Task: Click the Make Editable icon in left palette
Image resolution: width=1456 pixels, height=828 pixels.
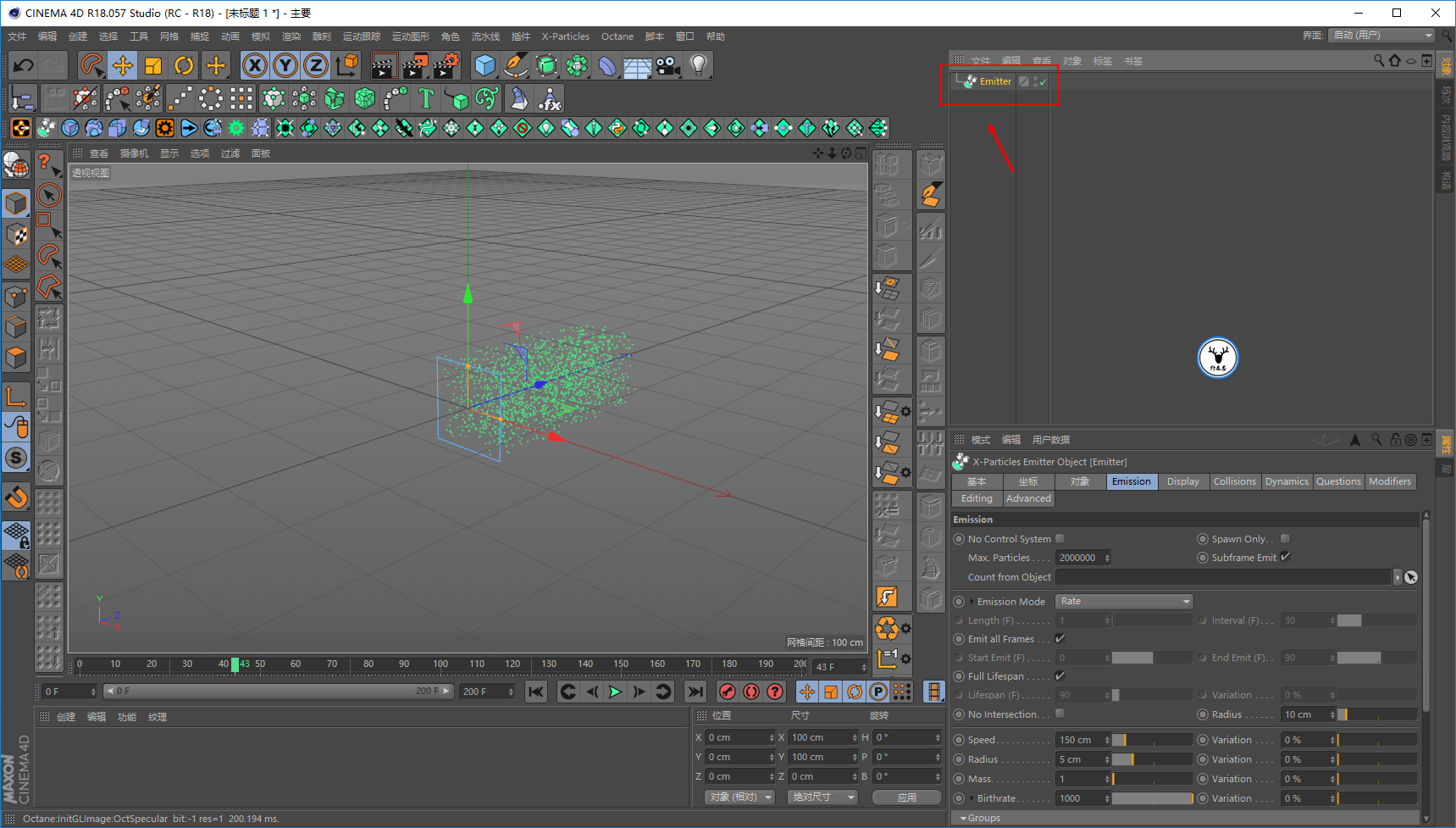Action: tap(16, 164)
